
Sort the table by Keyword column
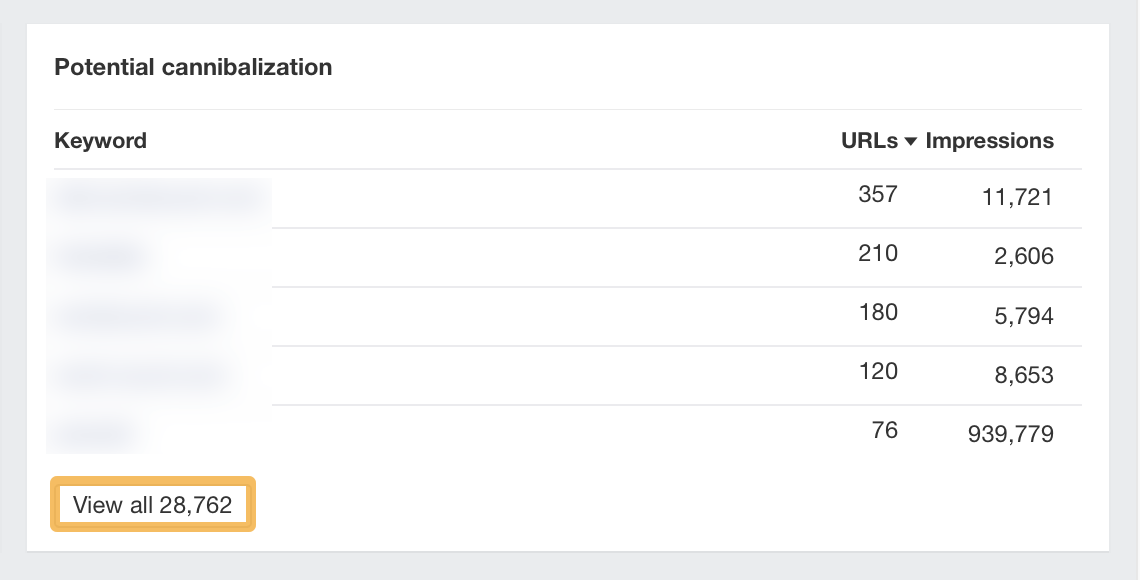(100, 141)
